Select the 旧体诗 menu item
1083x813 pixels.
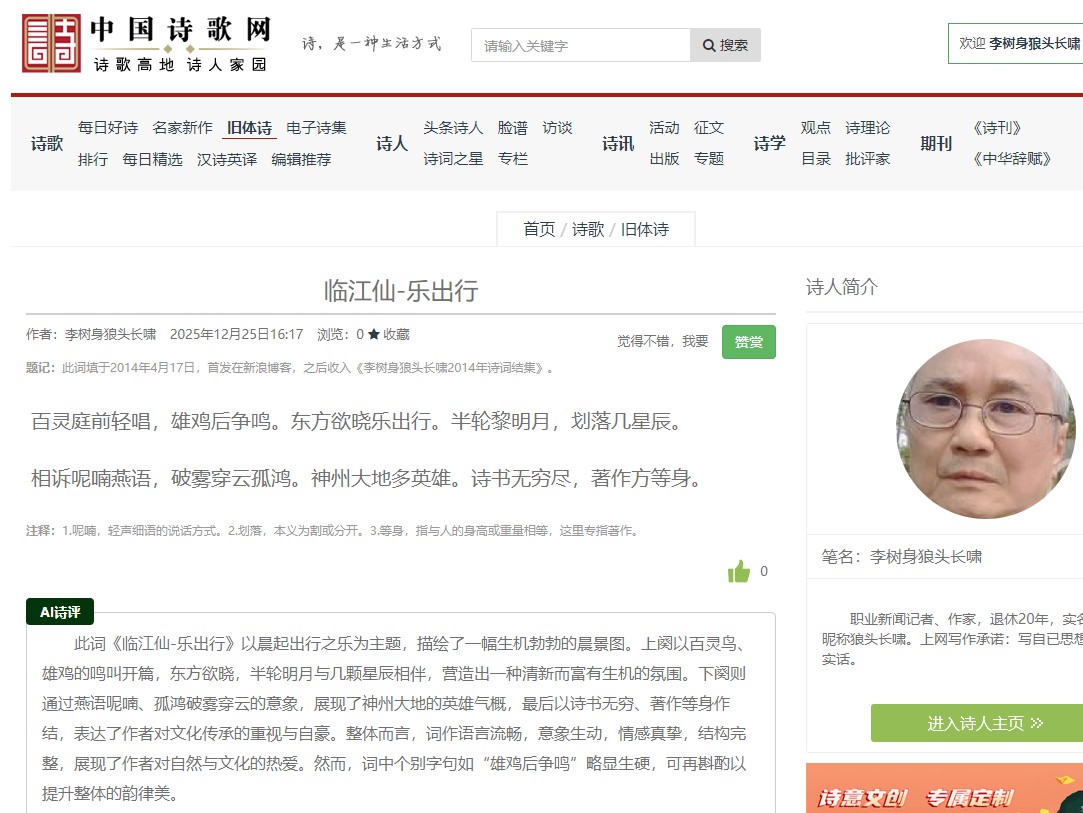(249, 128)
